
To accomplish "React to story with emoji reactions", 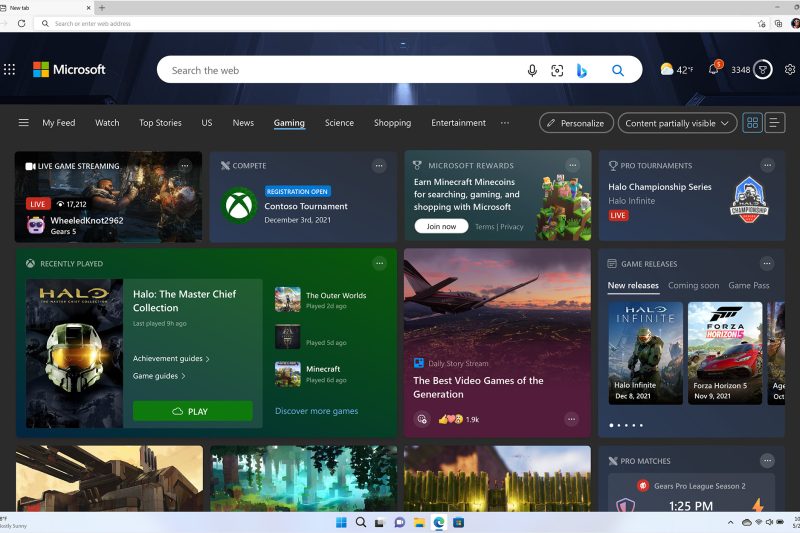I will point(451,419).
